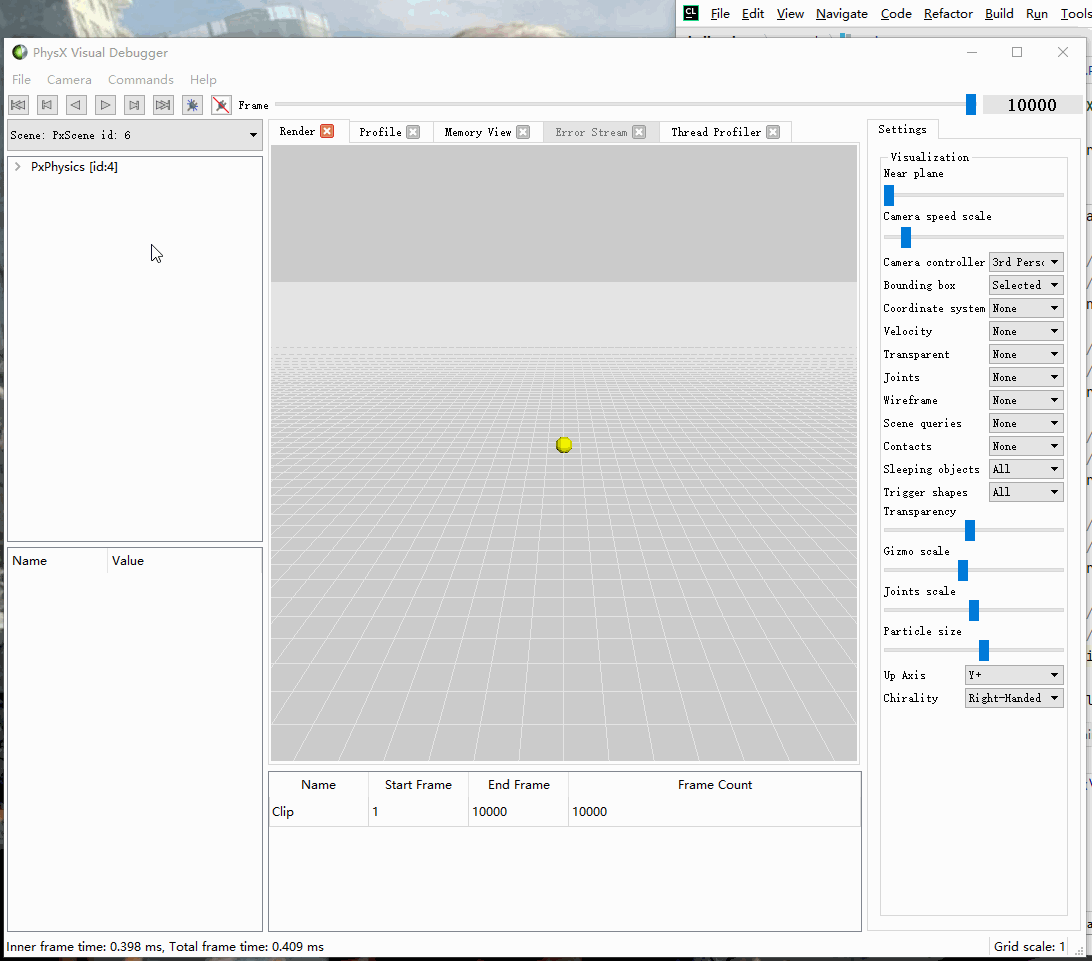Open the Trigger shapes dropdown
This screenshot has height=961, width=1092.
[x=1026, y=492]
